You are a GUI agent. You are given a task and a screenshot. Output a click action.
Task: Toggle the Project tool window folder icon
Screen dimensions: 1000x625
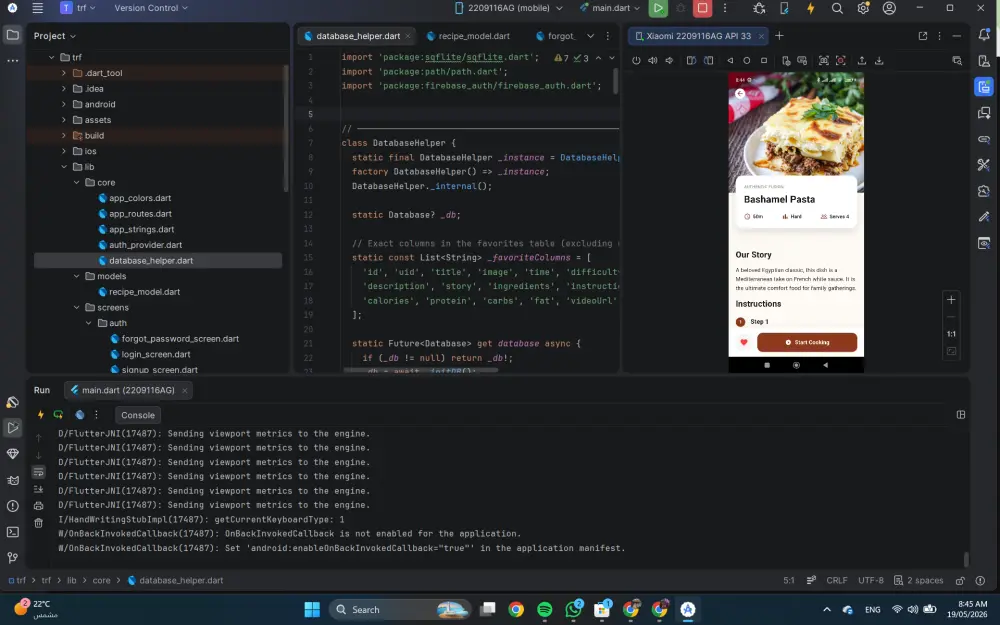pyautogui.click(x=12, y=35)
